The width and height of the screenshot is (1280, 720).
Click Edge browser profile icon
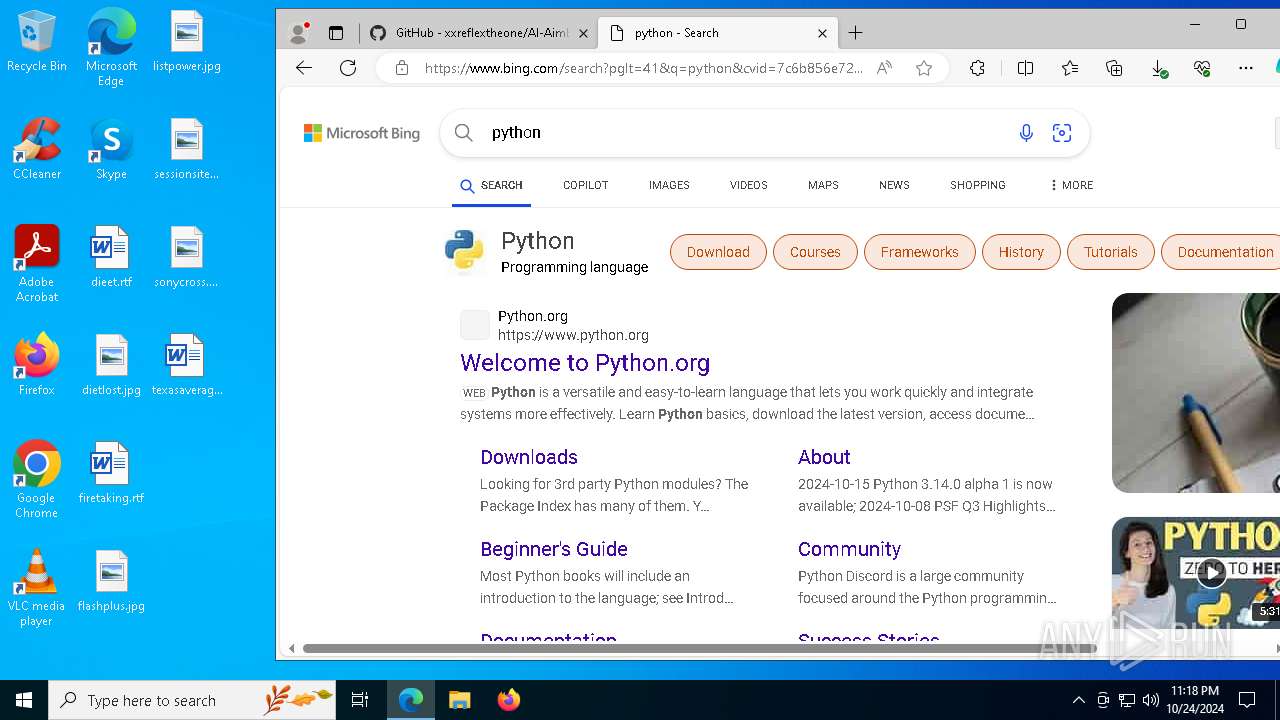pyautogui.click(x=298, y=33)
